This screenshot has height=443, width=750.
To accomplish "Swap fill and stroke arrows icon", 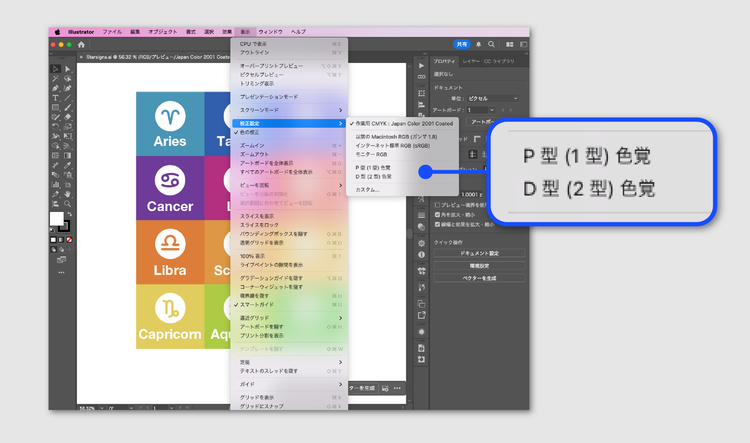I will (69, 214).
